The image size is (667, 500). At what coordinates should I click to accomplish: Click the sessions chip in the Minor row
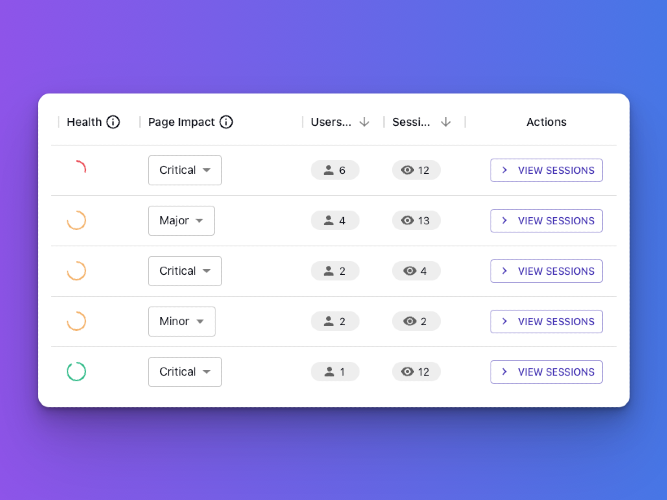click(416, 321)
